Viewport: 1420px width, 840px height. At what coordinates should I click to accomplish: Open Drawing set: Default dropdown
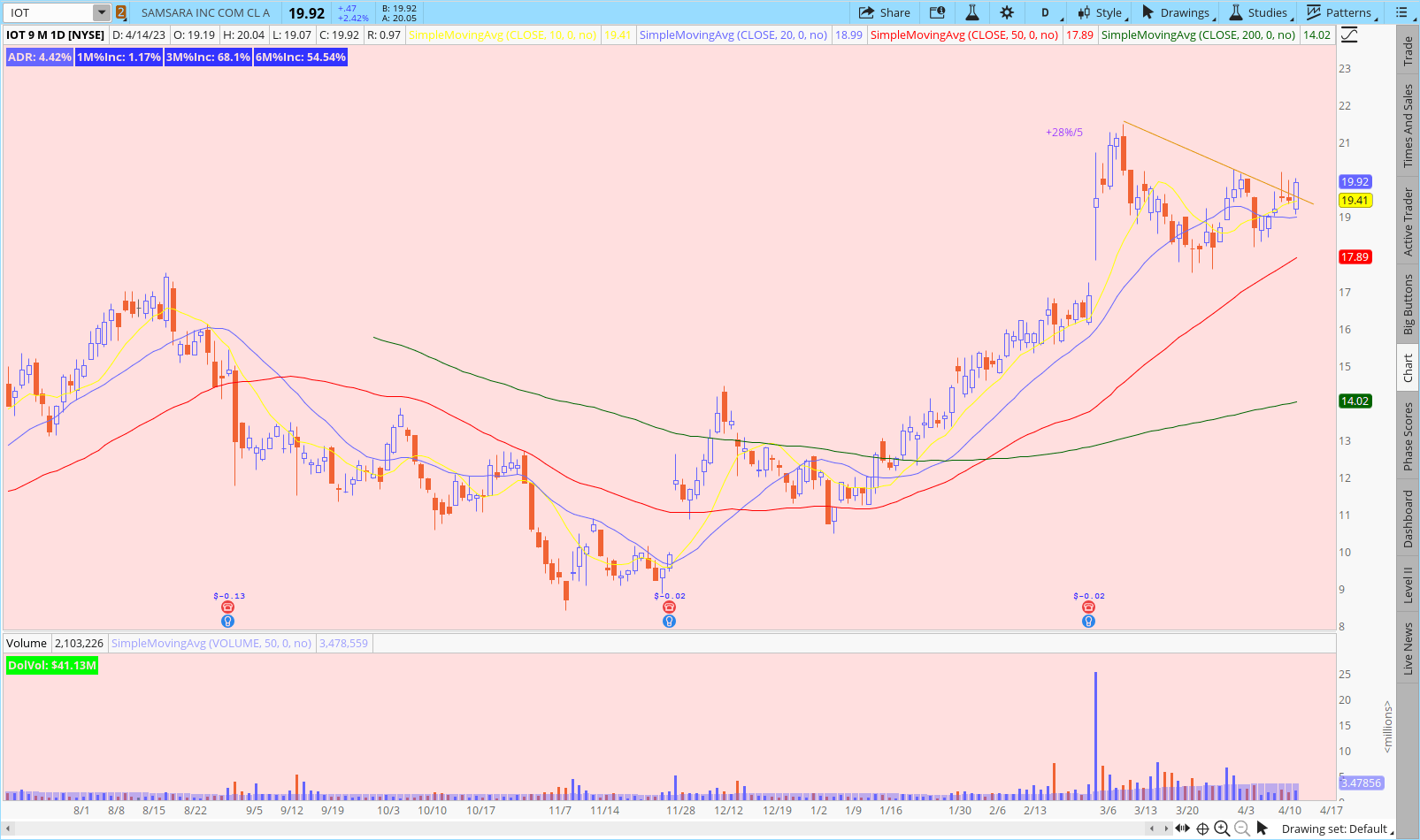(1336, 829)
